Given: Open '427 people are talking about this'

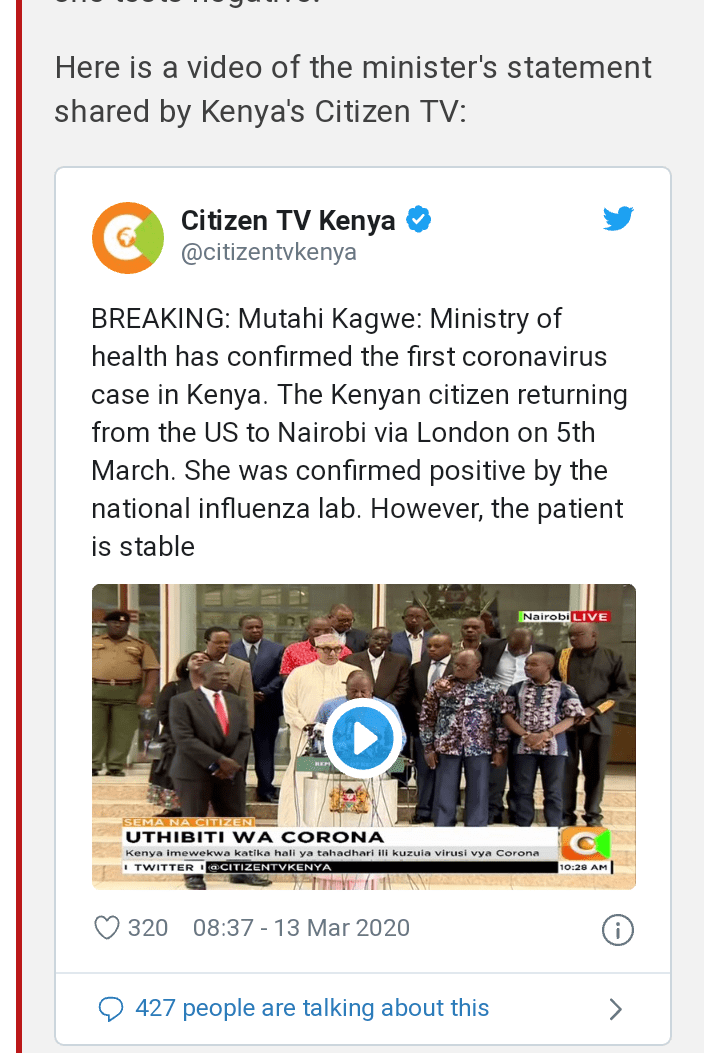Looking at the screenshot, I should point(312,1008).
